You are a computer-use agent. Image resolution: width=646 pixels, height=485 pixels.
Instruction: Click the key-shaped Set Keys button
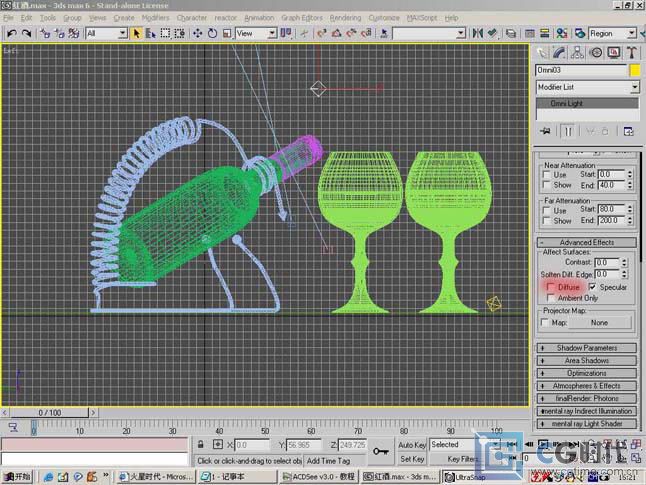tap(380, 451)
